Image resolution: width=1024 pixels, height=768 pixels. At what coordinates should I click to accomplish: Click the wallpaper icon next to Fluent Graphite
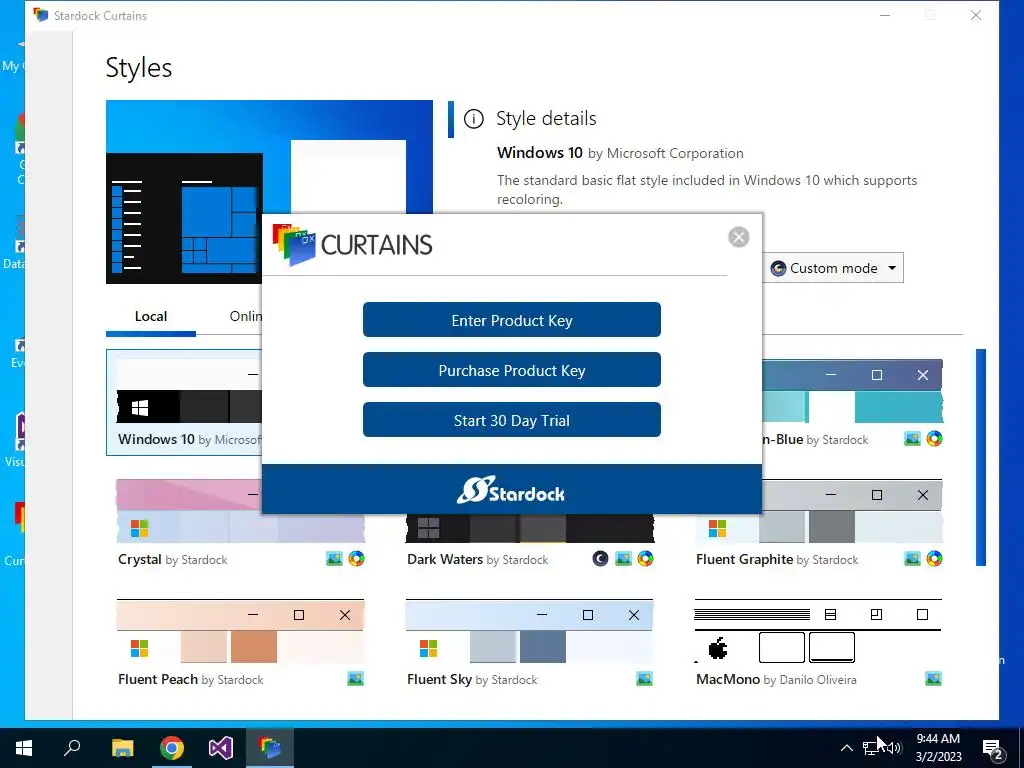coord(912,559)
